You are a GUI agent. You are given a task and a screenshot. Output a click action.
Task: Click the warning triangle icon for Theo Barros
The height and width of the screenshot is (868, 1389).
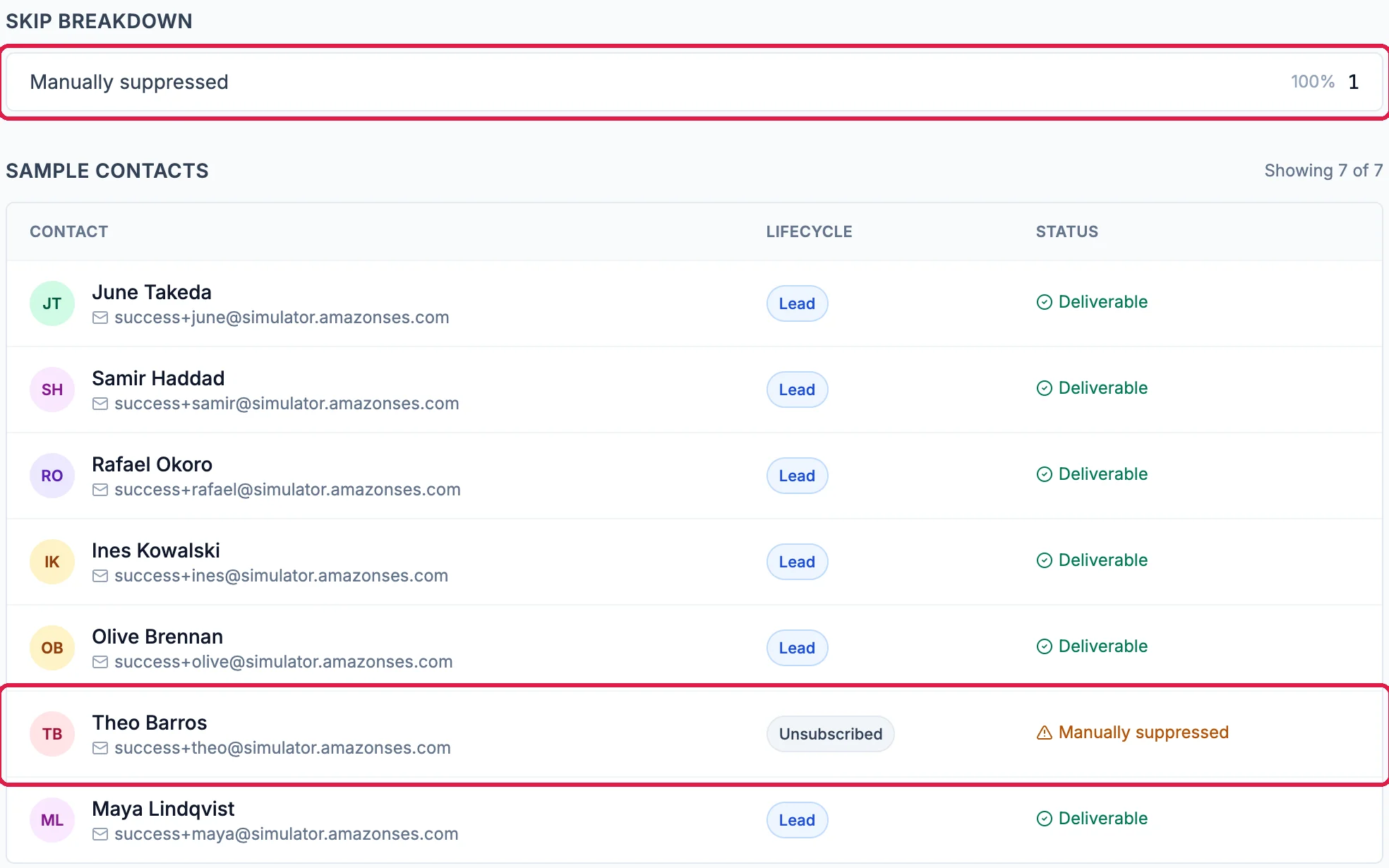1045,733
